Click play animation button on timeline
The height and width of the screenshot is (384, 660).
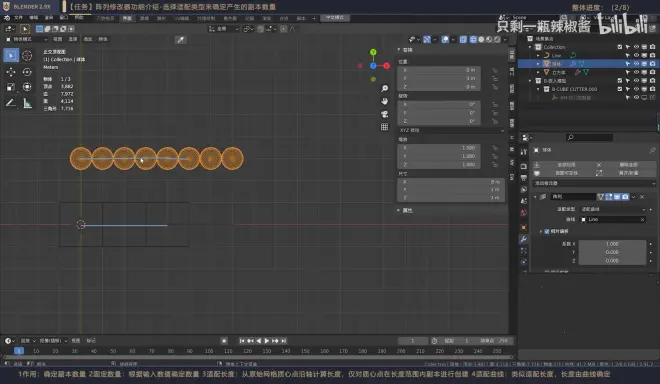pos(267,341)
